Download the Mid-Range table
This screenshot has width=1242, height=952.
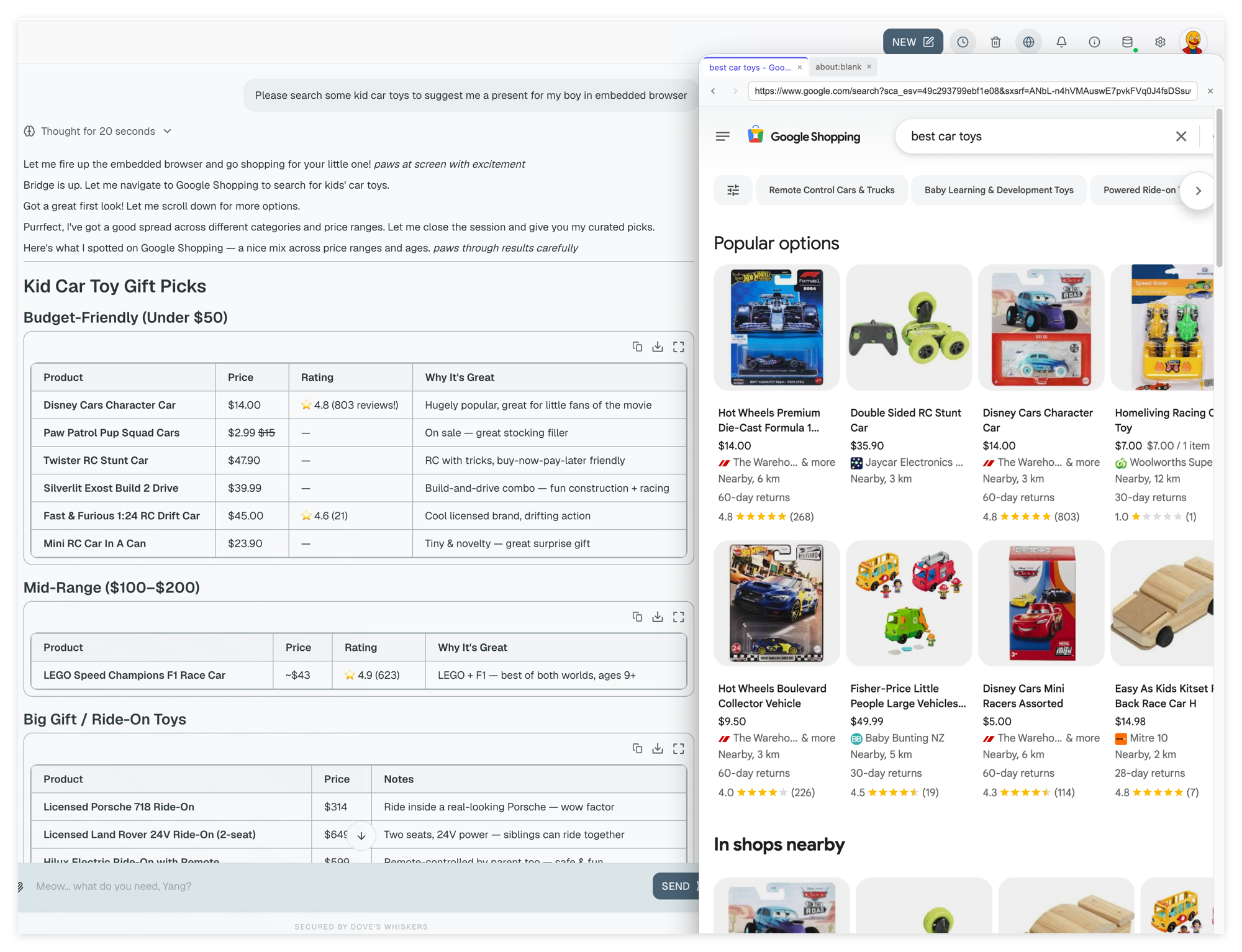(658, 617)
